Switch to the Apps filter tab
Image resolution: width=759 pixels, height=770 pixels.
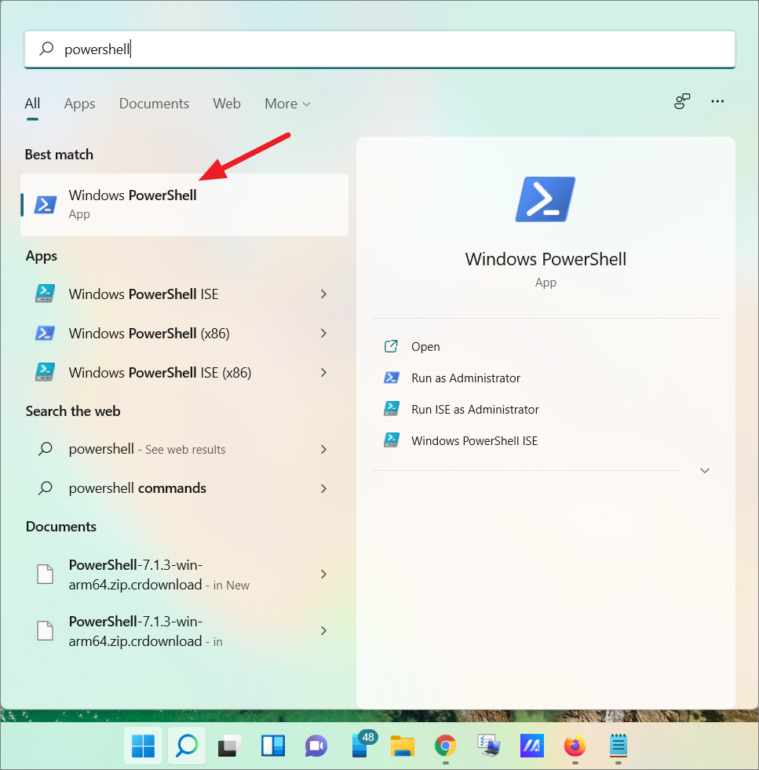point(80,104)
